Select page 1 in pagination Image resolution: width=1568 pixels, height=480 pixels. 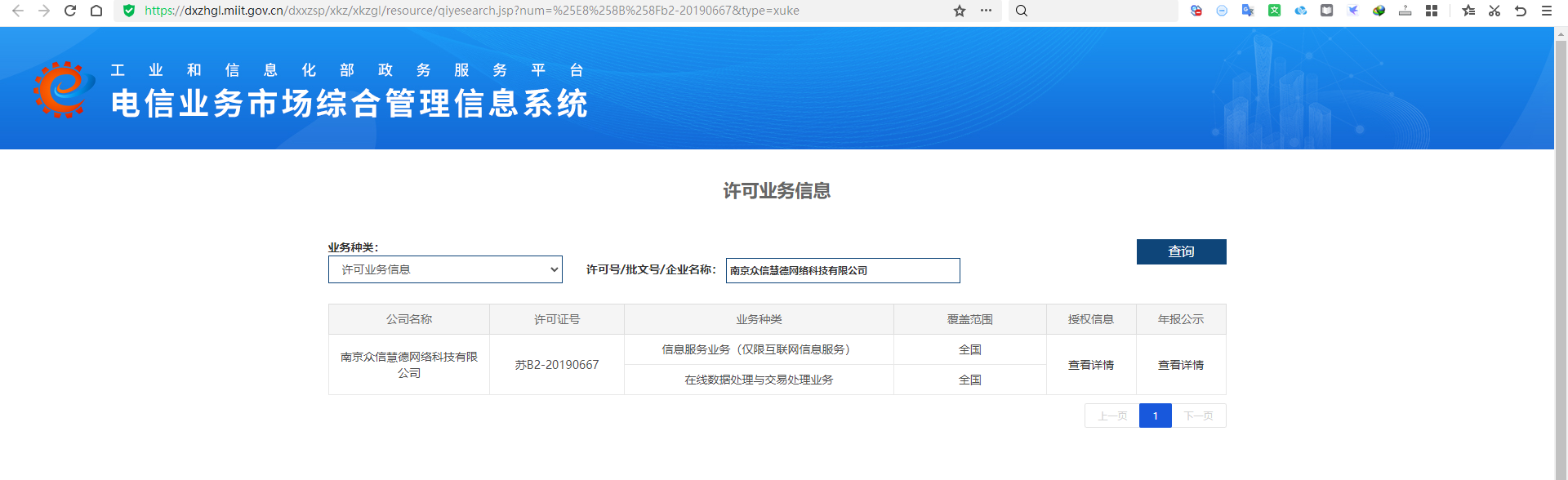1156,416
